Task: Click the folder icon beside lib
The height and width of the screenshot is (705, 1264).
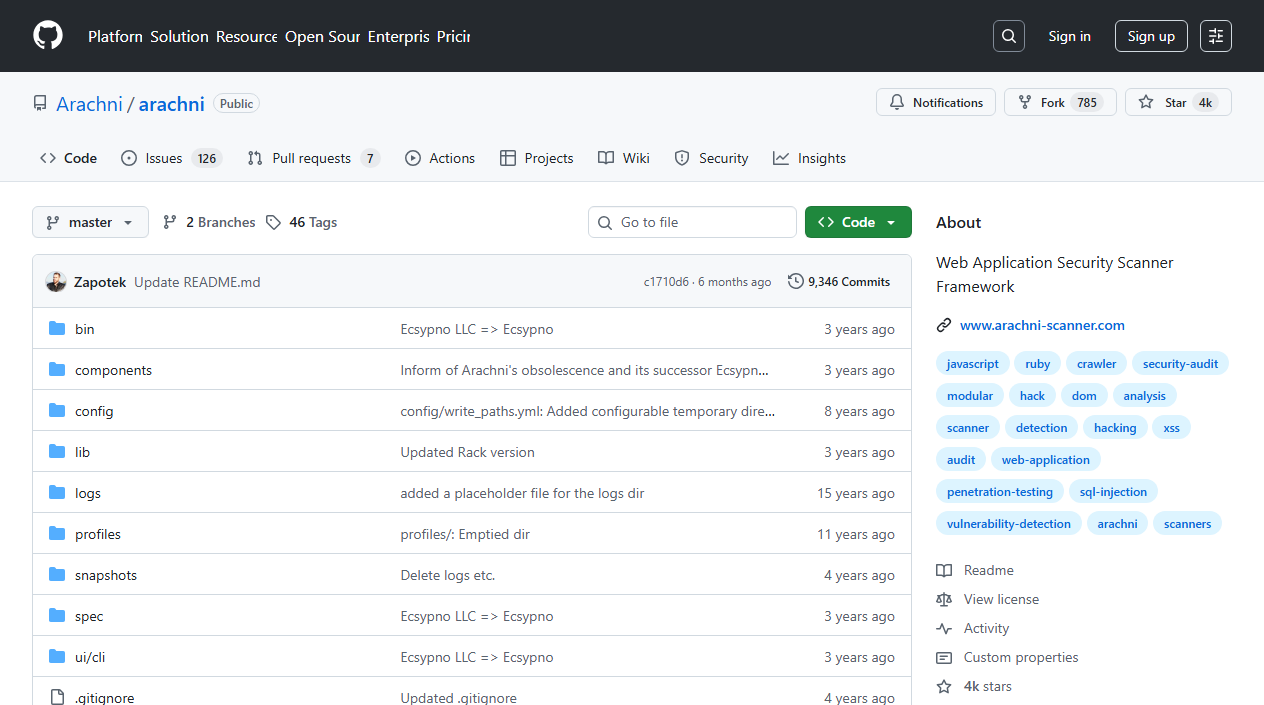Action: pyautogui.click(x=57, y=452)
